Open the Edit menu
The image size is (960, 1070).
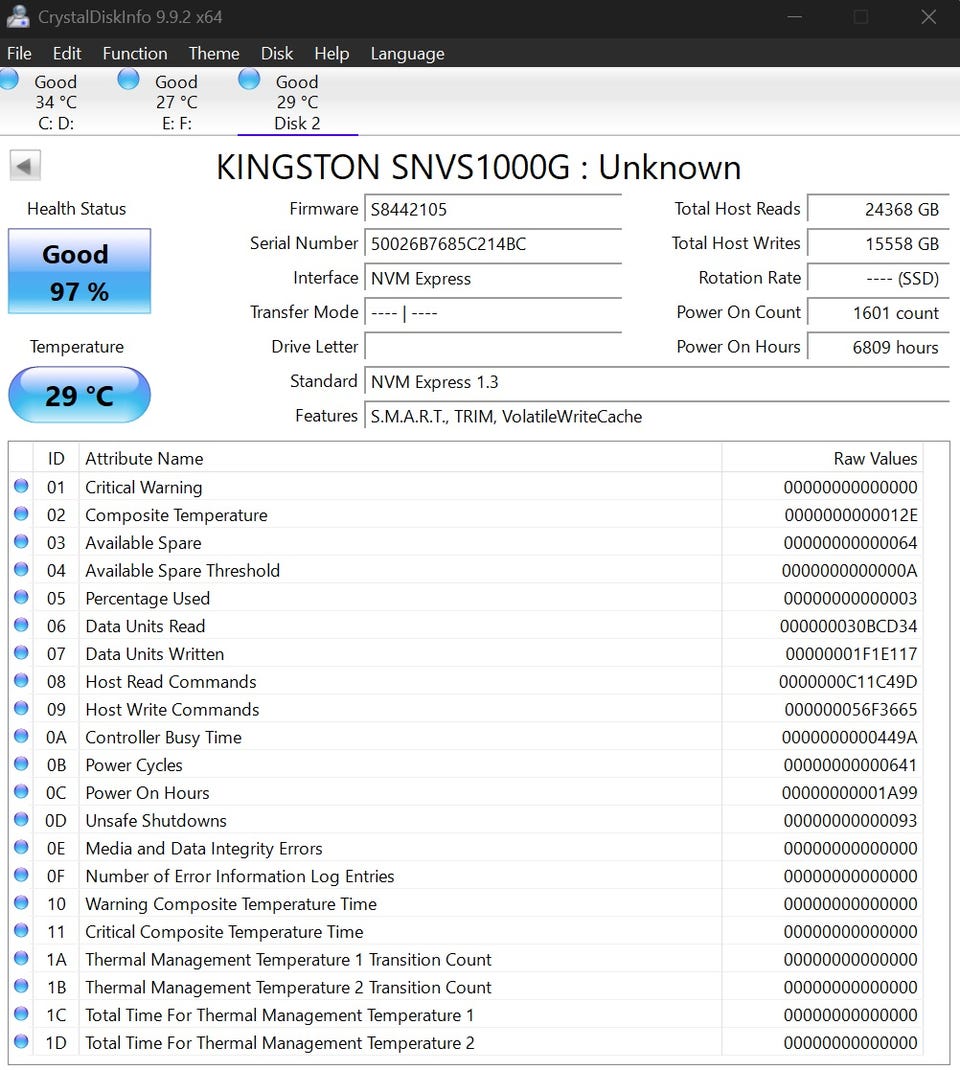coord(67,53)
